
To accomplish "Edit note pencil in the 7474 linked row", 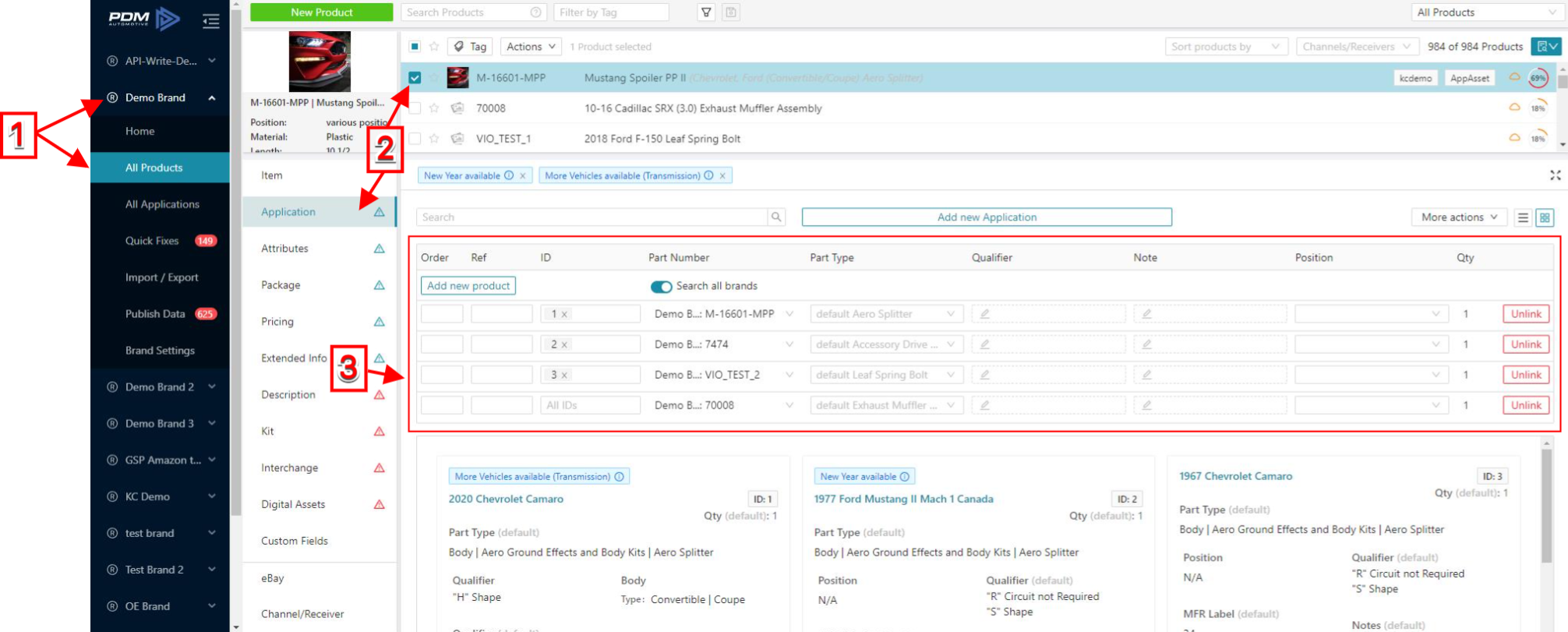I will pyautogui.click(x=1146, y=344).
